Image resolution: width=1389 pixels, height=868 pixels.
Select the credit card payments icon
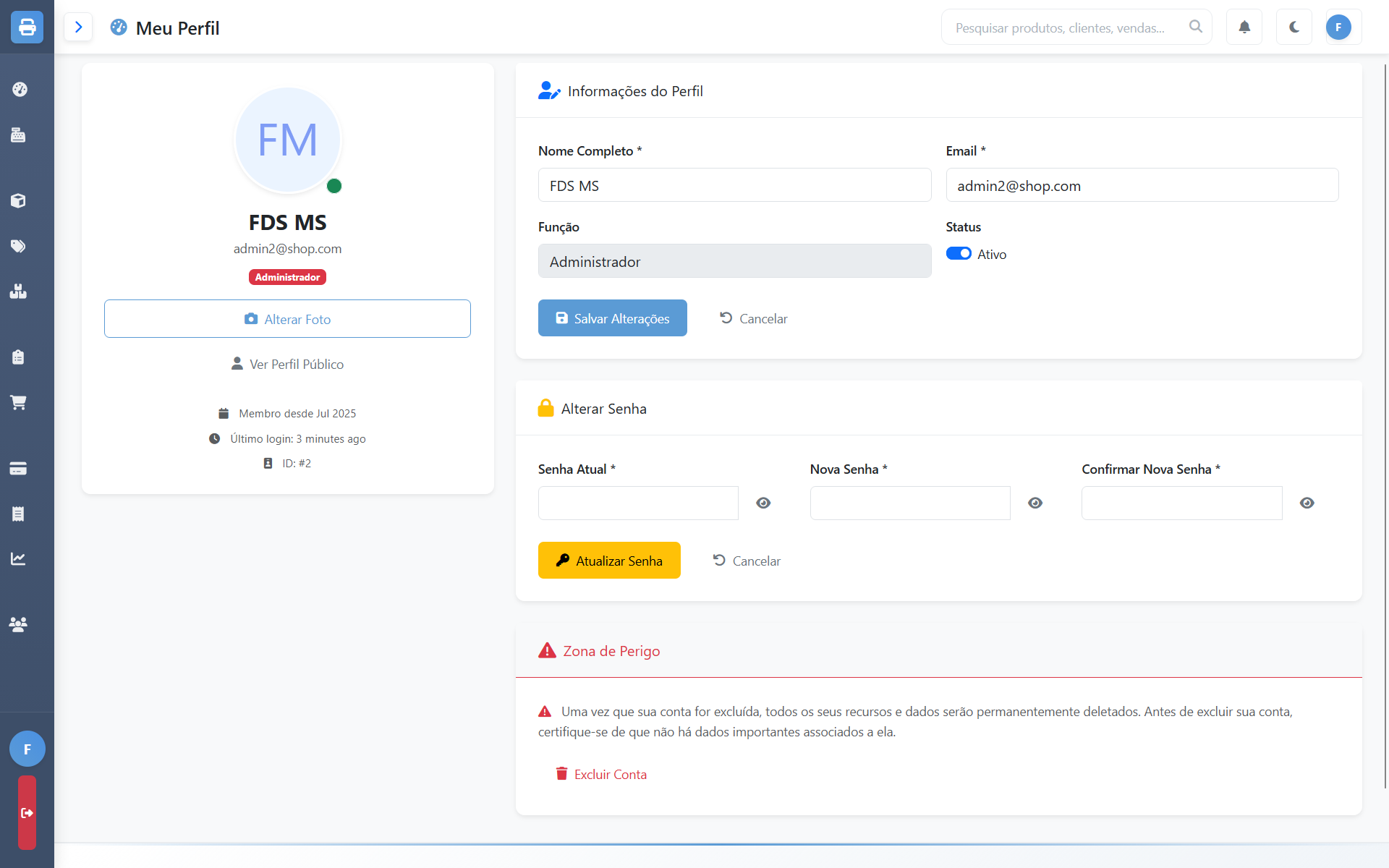18,468
